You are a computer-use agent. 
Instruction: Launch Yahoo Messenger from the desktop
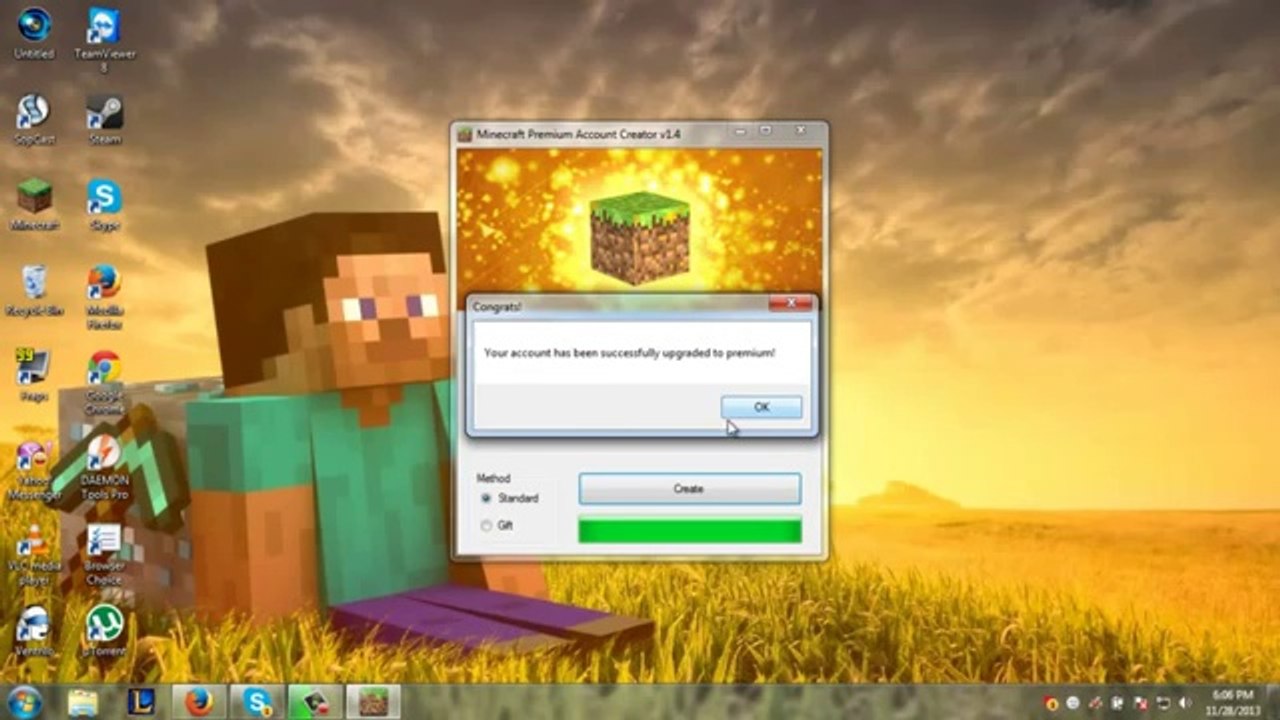tap(34, 469)
